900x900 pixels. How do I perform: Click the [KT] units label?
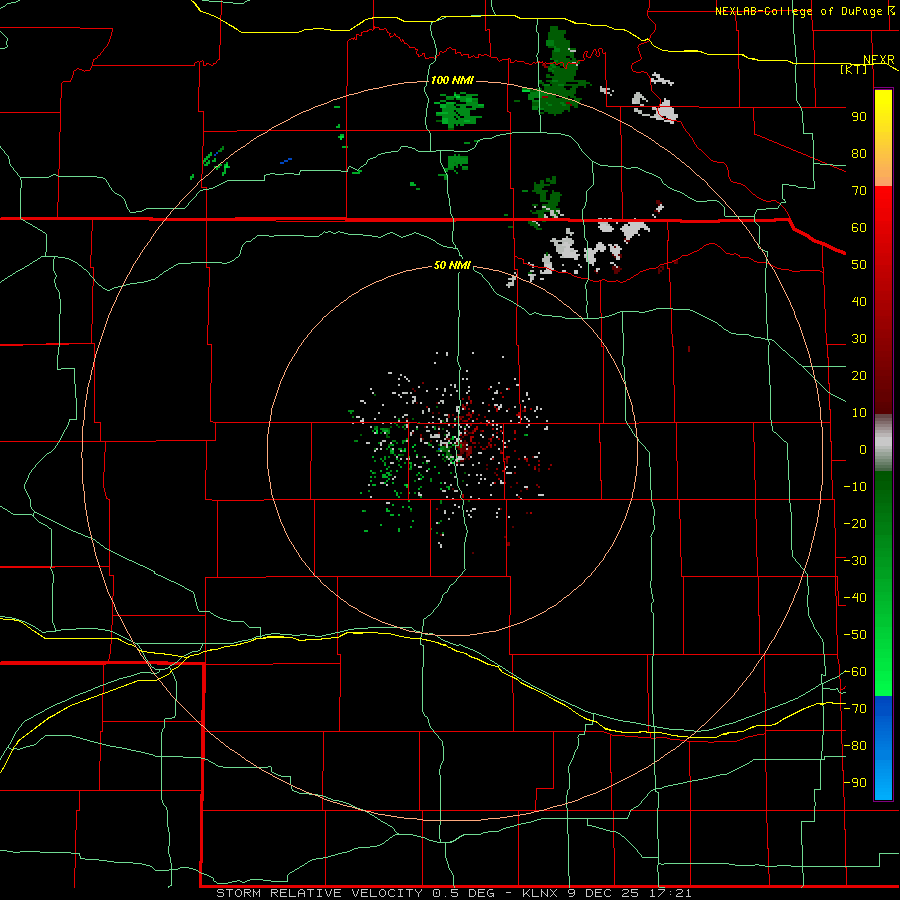click(854, 69)
